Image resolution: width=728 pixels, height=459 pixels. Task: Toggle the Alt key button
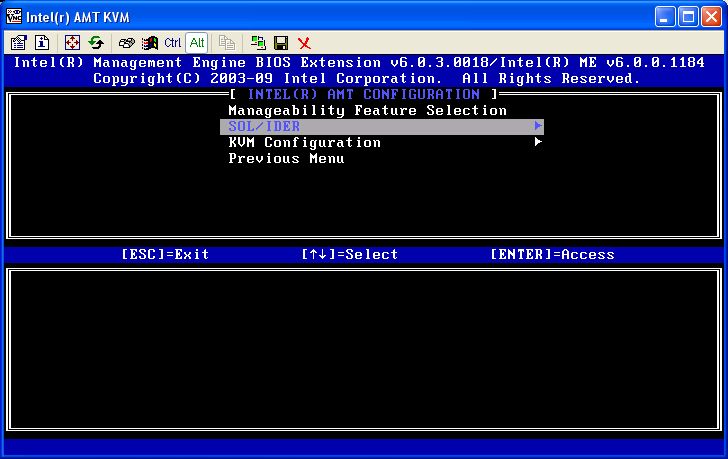(x=197, y=43)
